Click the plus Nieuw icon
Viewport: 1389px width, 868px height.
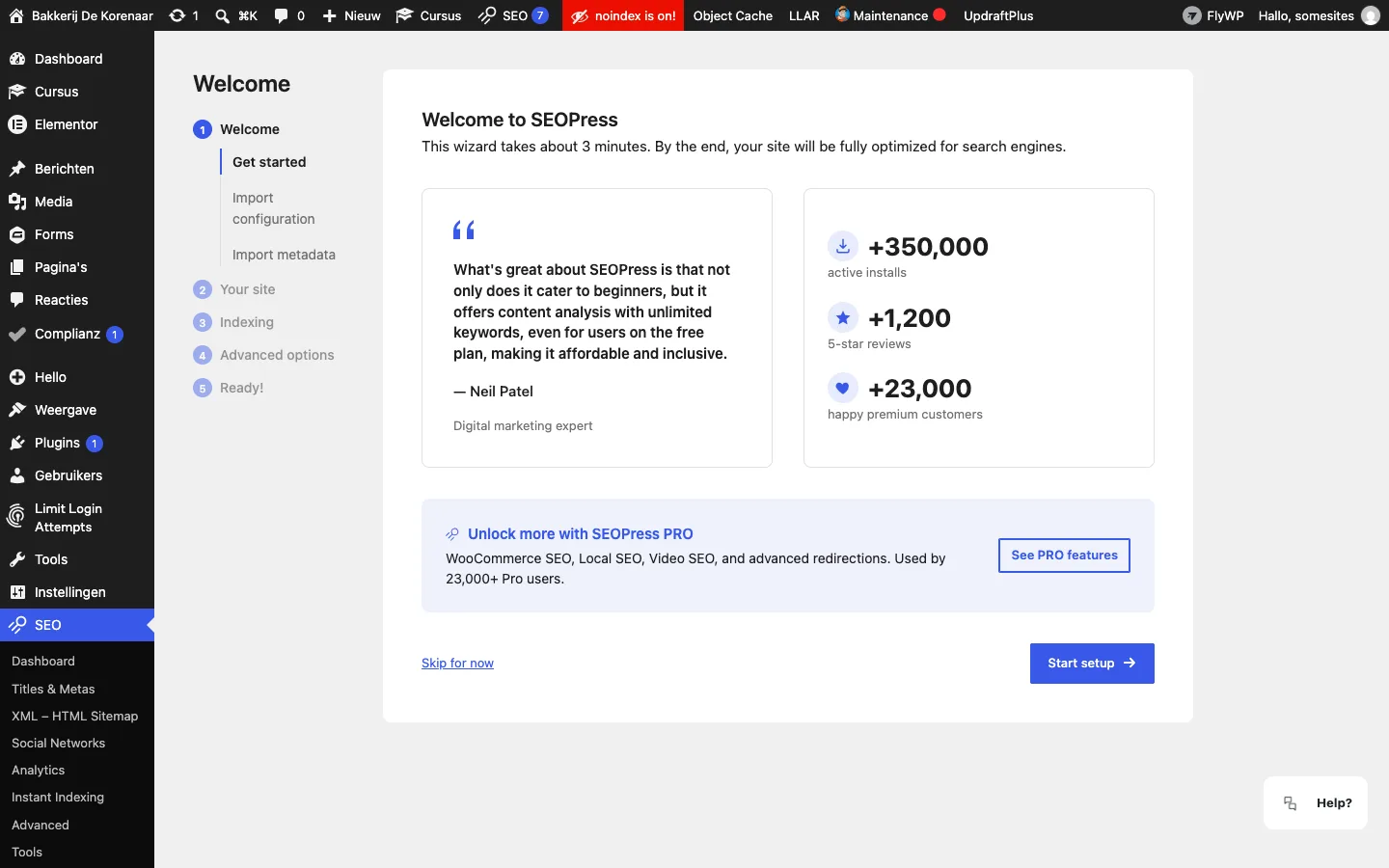tap(329, 15)
